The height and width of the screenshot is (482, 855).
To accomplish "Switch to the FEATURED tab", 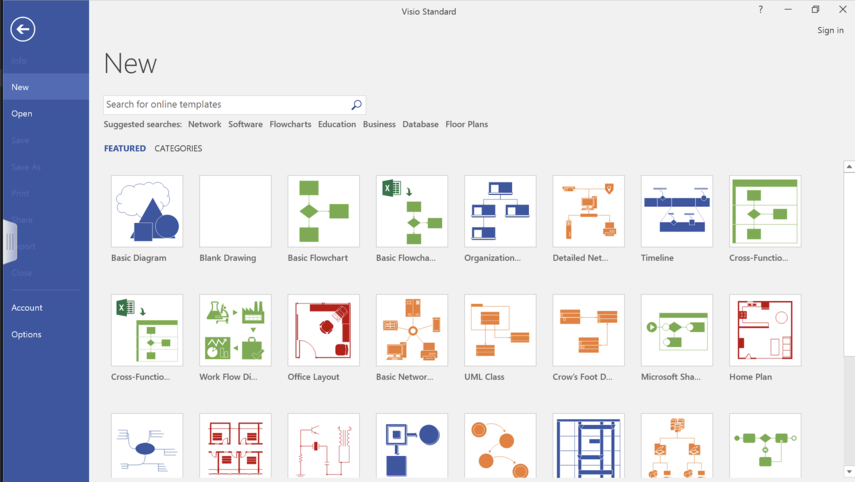I will [x=125, y=149].
